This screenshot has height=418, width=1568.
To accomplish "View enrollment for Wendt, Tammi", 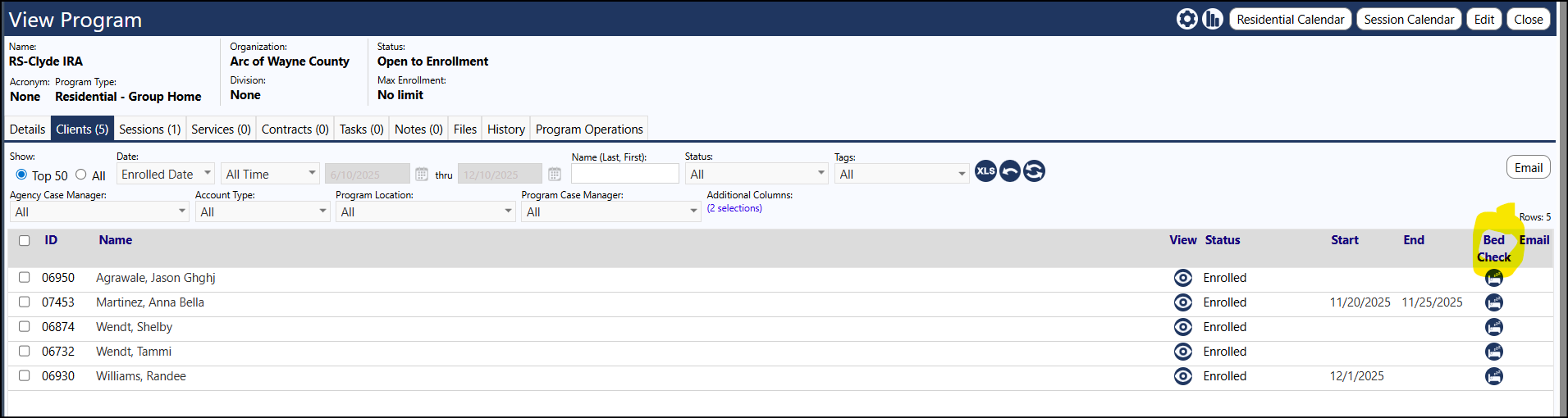I will tap(1183, 352).
